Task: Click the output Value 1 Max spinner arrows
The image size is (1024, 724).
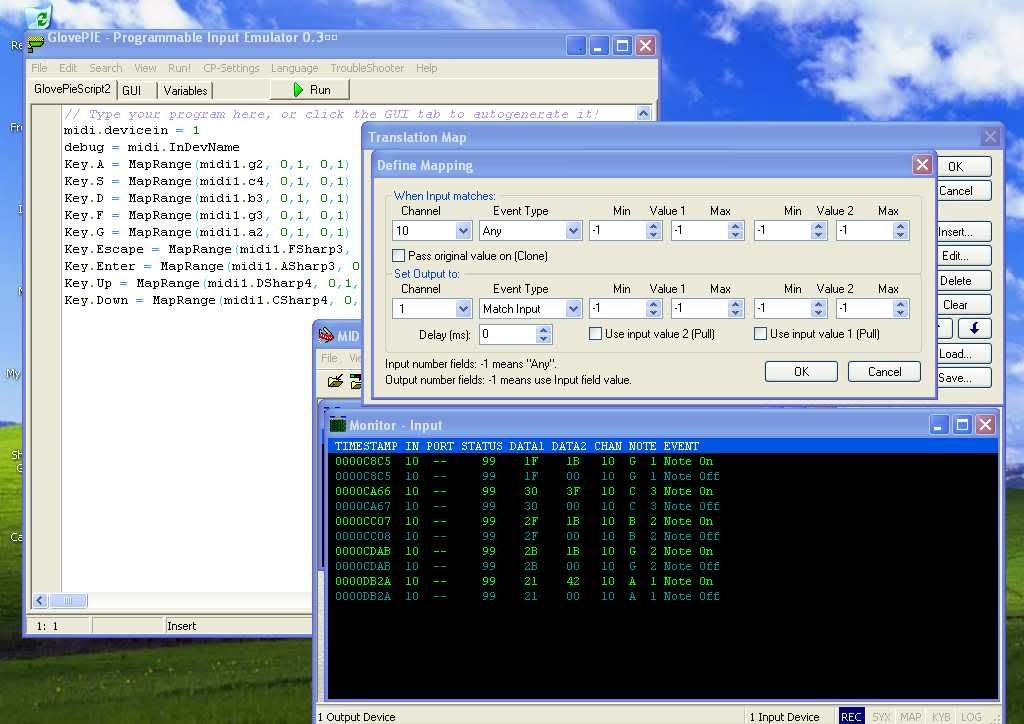Action: pos(735,308)
